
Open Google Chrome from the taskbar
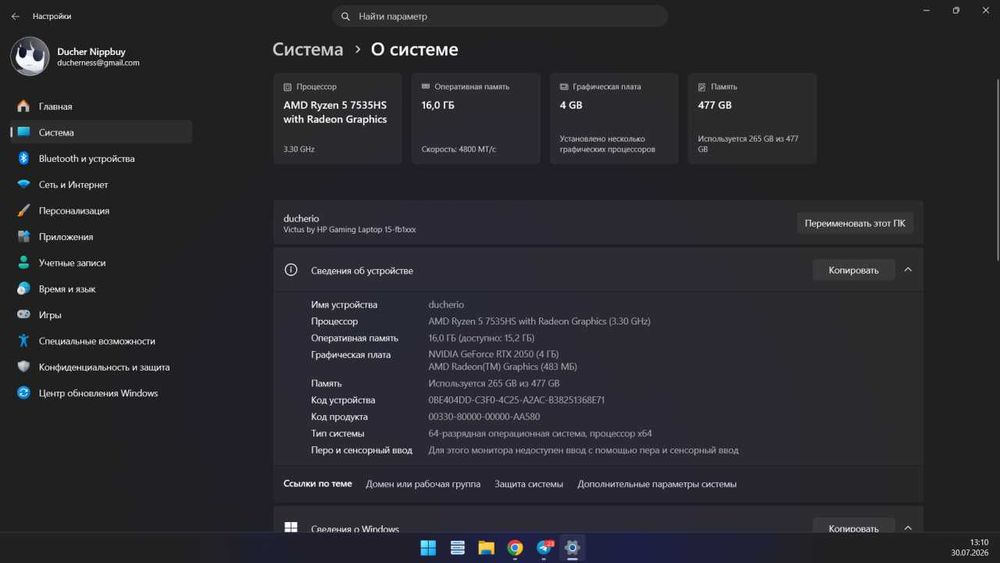515,548
